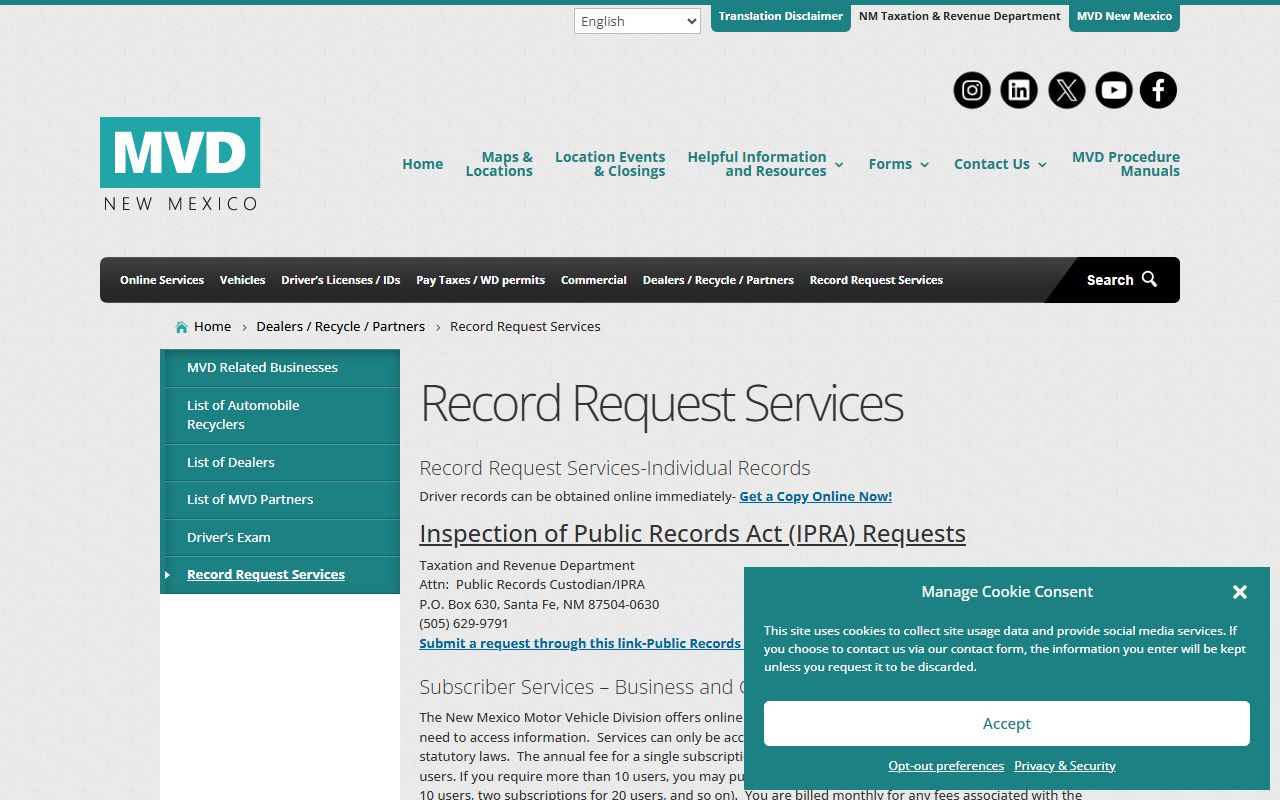1280x800 pixels.
Task: Click Submit a request through this link
Action: 581,644
